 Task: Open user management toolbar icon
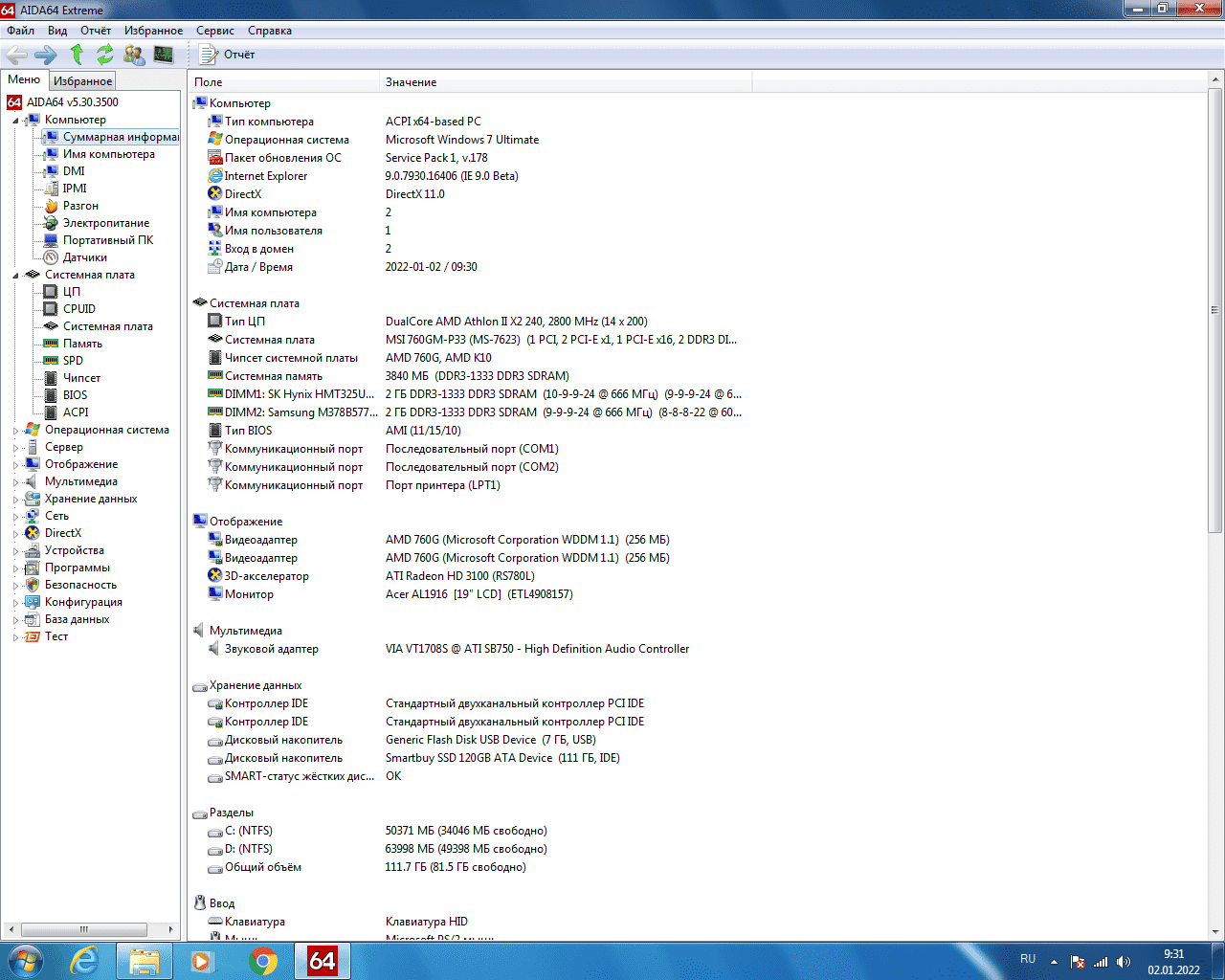click(x=134, y=55)
